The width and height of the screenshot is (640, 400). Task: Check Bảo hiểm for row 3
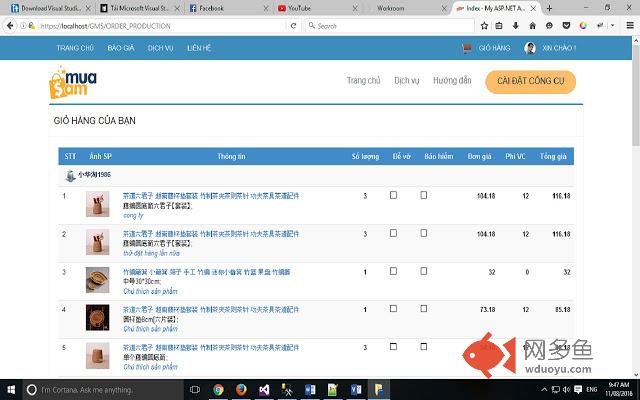pyautogui.click(x=424, y=271)
